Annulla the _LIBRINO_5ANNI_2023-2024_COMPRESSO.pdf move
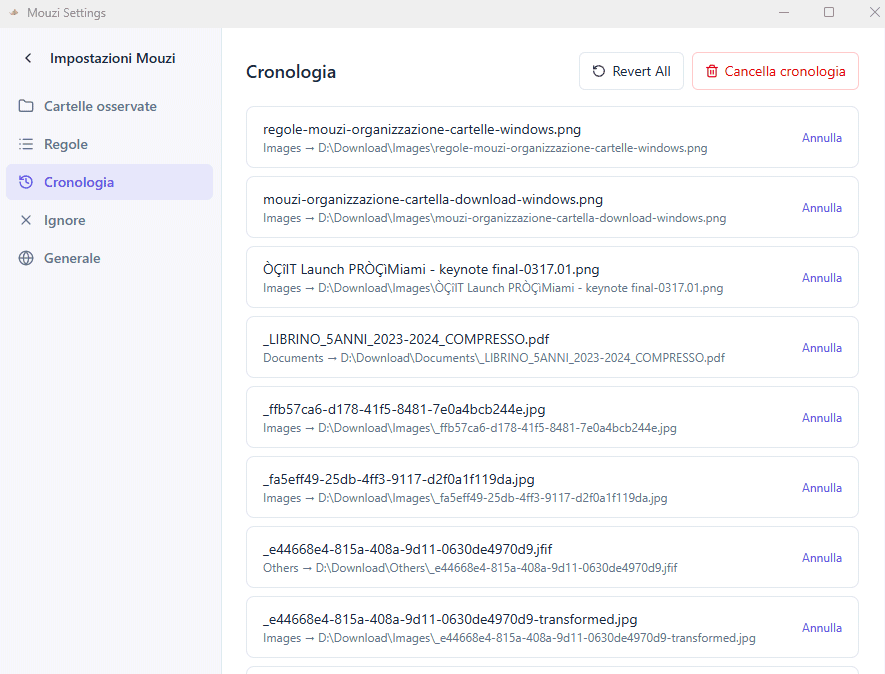 tap(822, 348)
